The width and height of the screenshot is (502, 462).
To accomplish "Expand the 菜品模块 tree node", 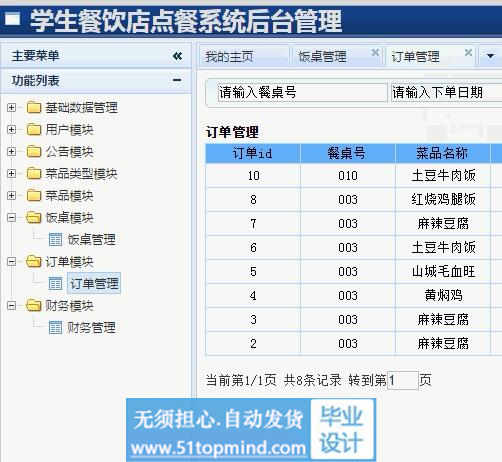I will click(x=11, y=195).
